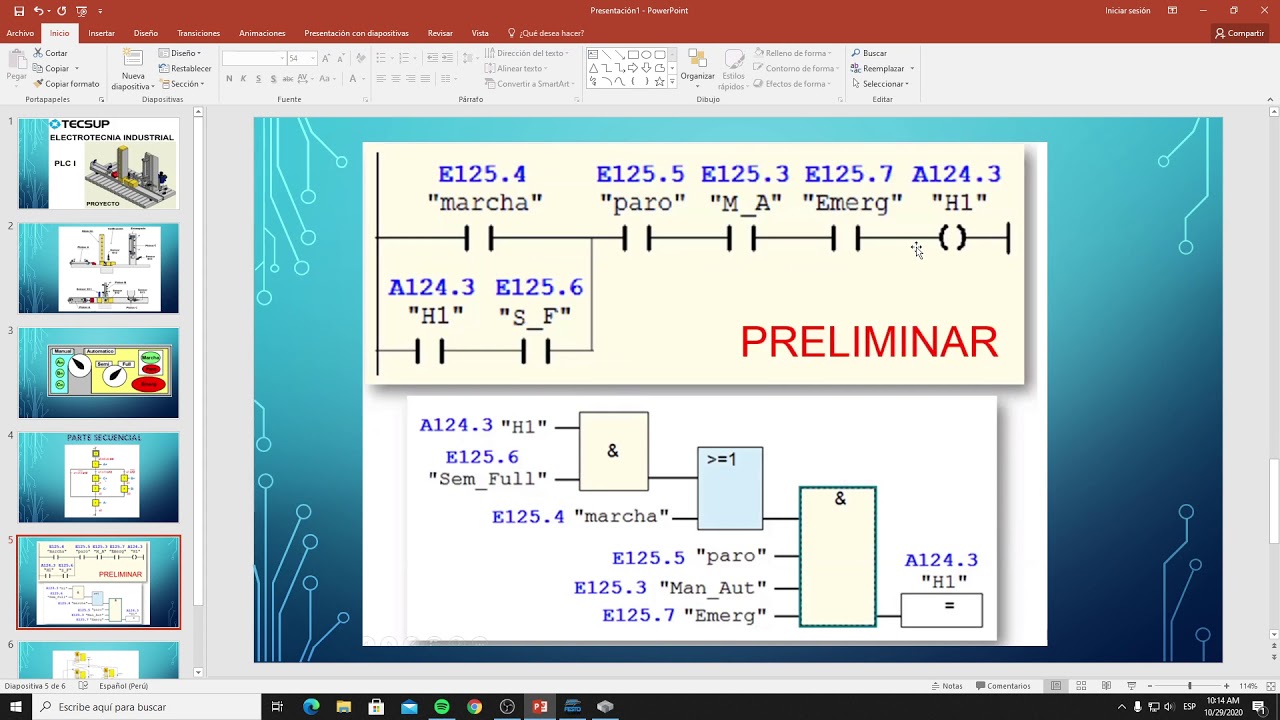Switch to the Insertar tab
Screen dimensions: 1280x720
tap(101, 33)
